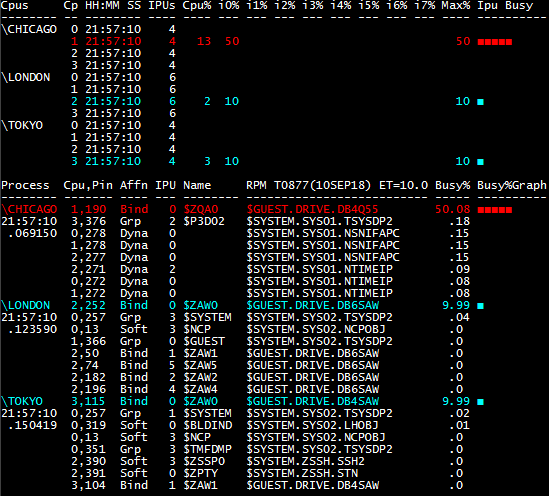Select the $TMFDMP process name
The width and height of the screenshot is (549, 496).
tap(208, 449)
